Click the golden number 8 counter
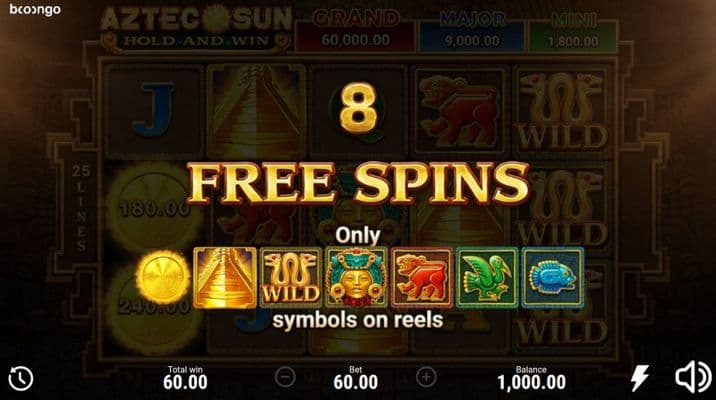 [x=358, y=108]
